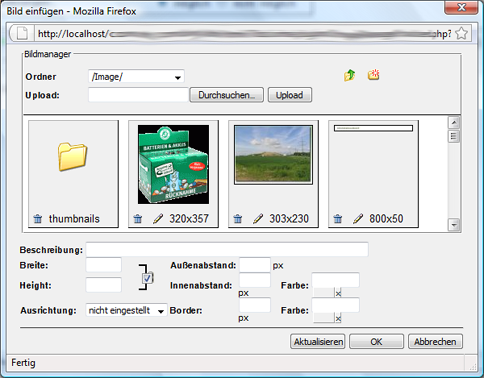This screenshot has height=378, width=484.
Task: Edit the 800x50 image pencil icon
Action: click(x=358, y=219)
